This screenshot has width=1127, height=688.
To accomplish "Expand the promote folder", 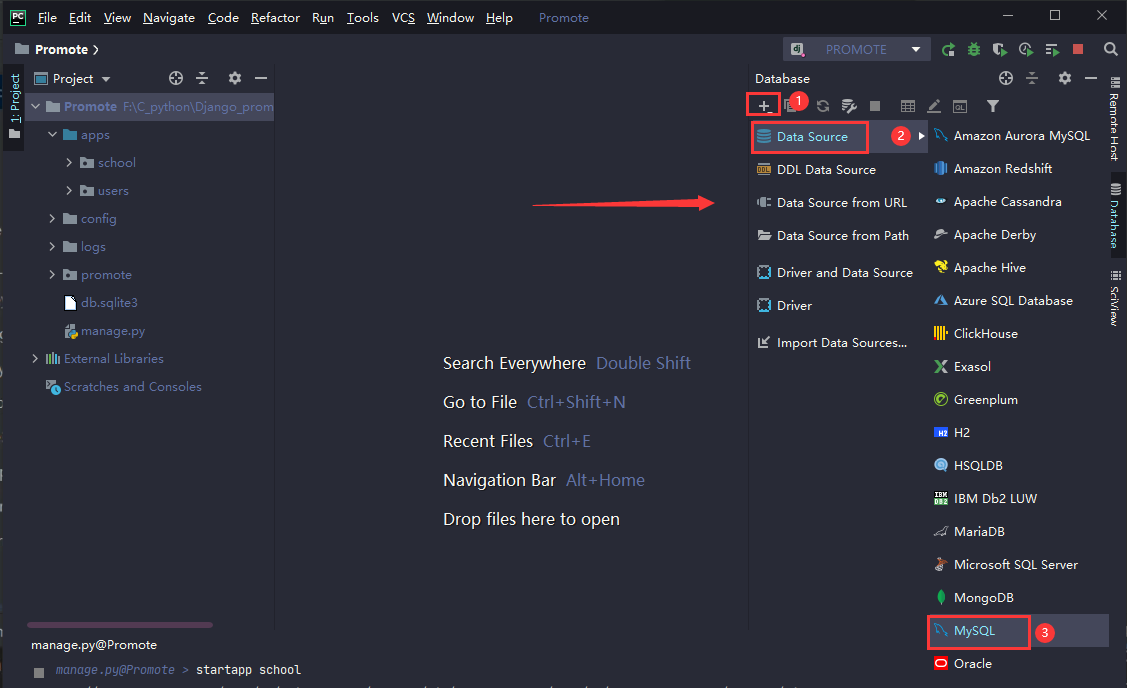I will 52,275.
